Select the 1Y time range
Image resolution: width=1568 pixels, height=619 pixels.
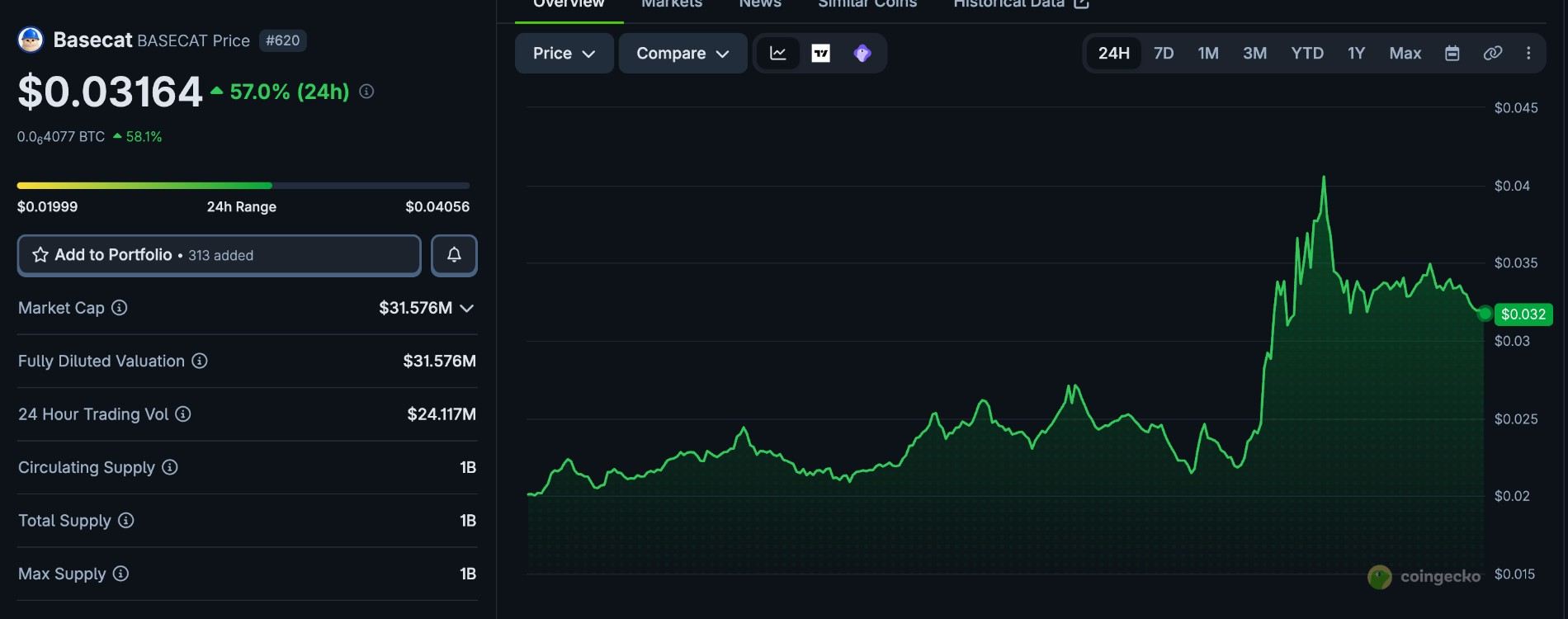click(x=1356, y=54)
